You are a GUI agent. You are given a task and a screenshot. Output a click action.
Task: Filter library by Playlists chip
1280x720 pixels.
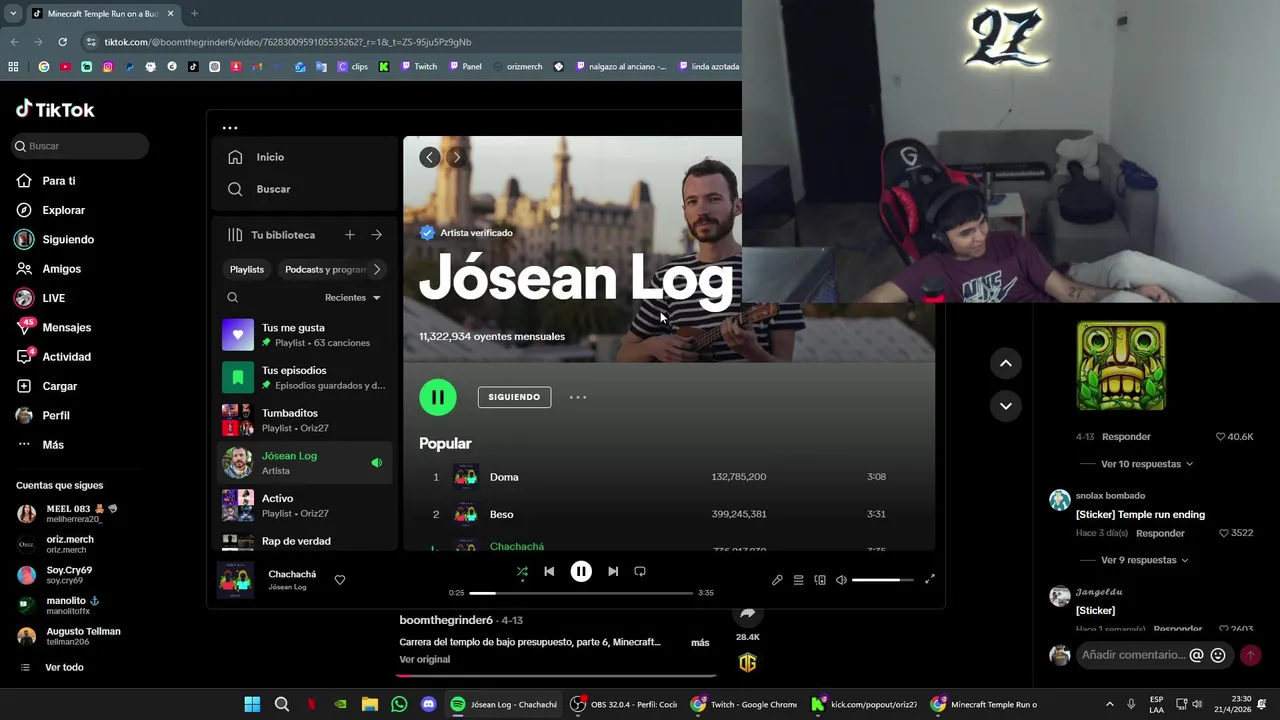[247, 269]
